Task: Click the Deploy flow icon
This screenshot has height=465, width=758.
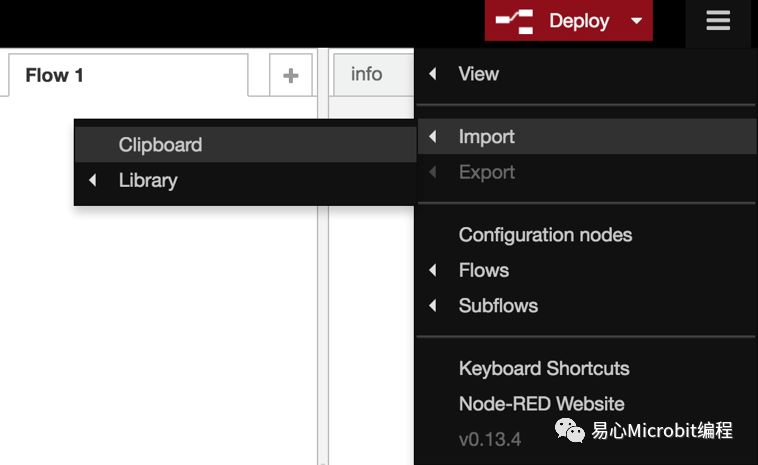Action: (514, 21)
